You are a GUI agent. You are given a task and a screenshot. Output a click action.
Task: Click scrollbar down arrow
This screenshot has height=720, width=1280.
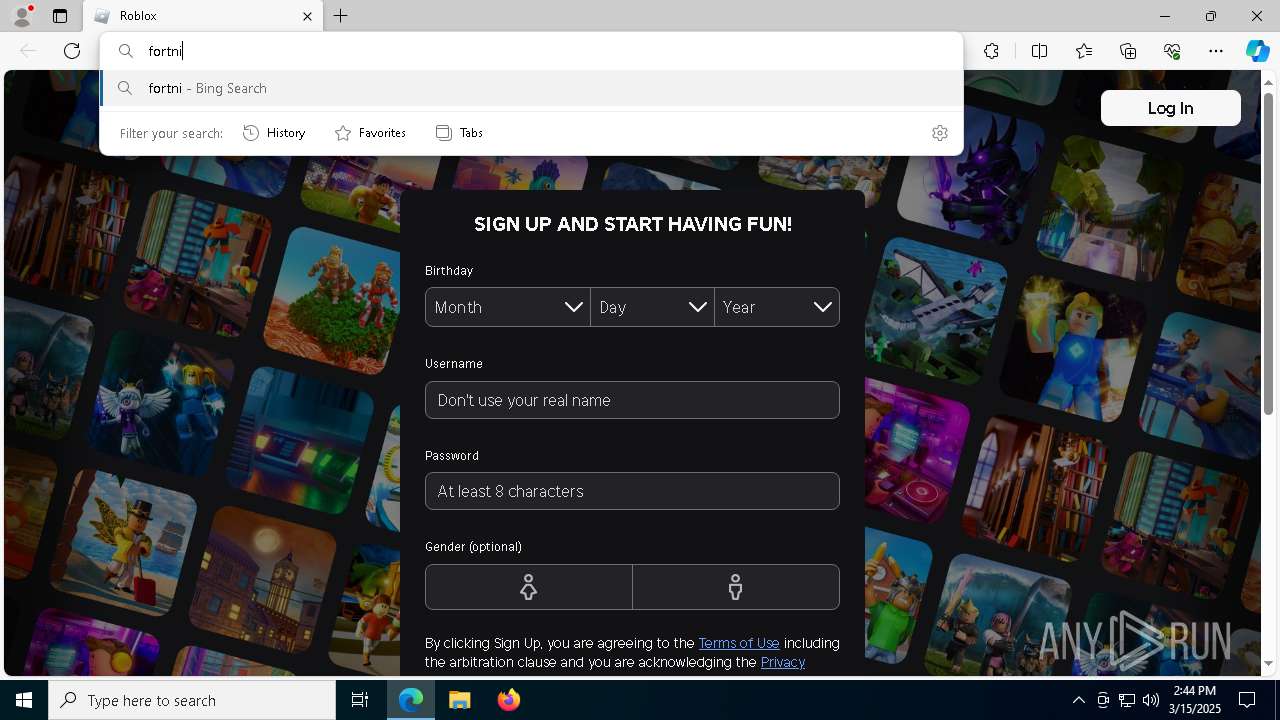1268,663
